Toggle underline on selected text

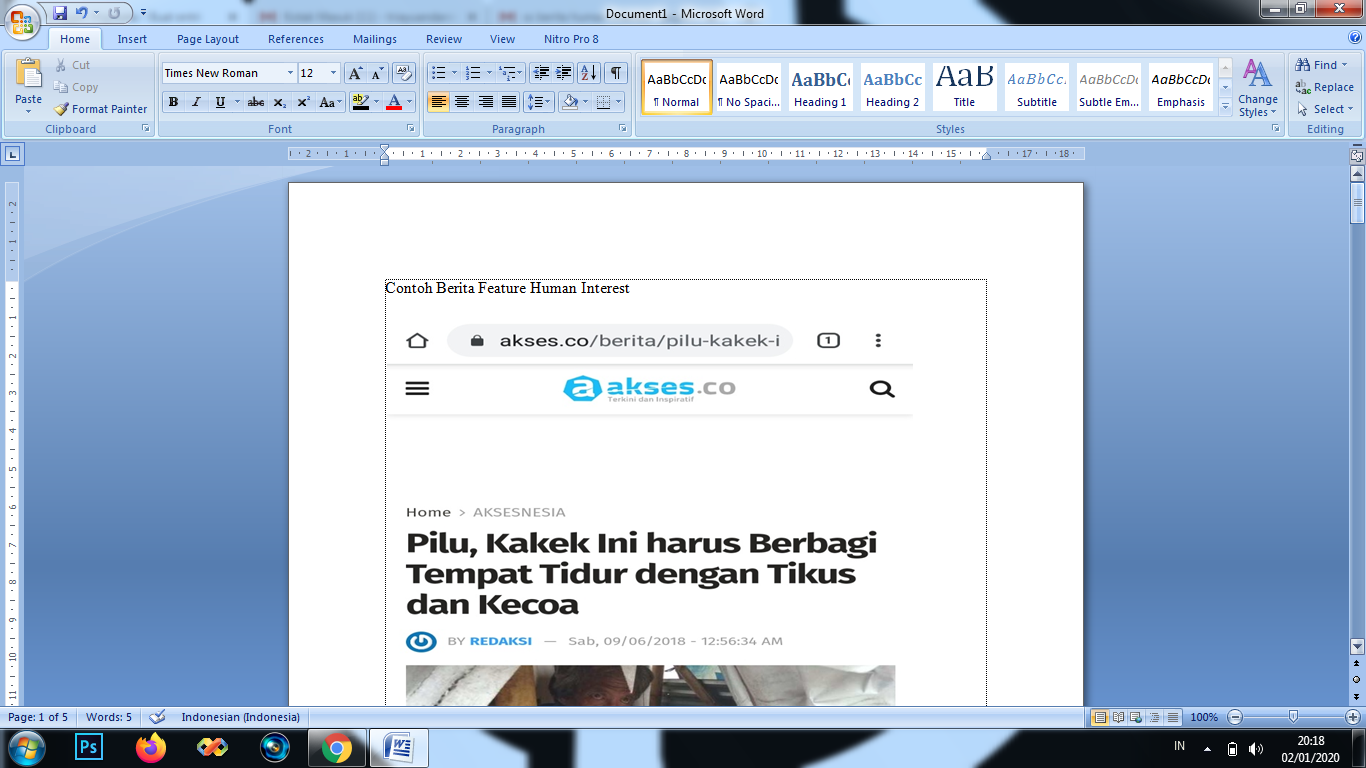pos(219,102)
